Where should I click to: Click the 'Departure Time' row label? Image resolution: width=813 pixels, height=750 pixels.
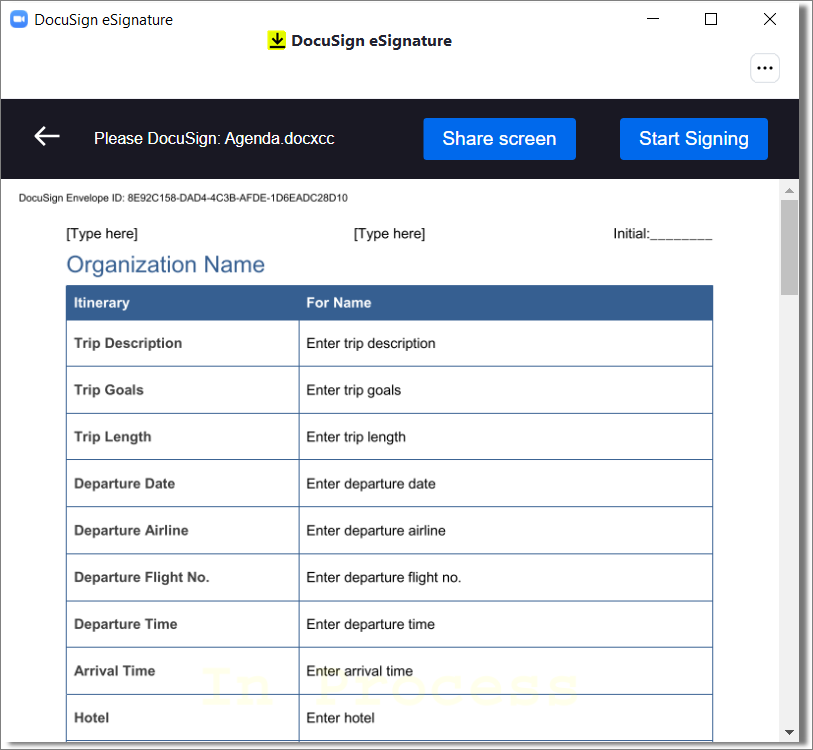click(x=125, y=624)
